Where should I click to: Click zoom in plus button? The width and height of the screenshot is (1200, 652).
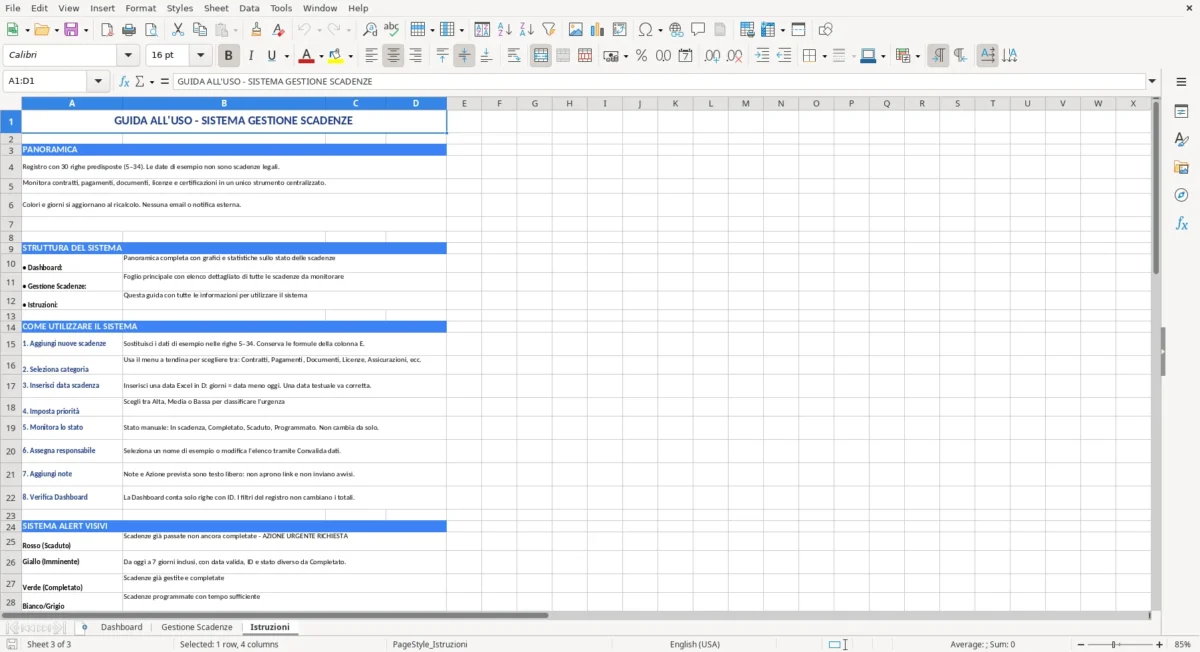pyautogui.click(x=1160, y=644)
